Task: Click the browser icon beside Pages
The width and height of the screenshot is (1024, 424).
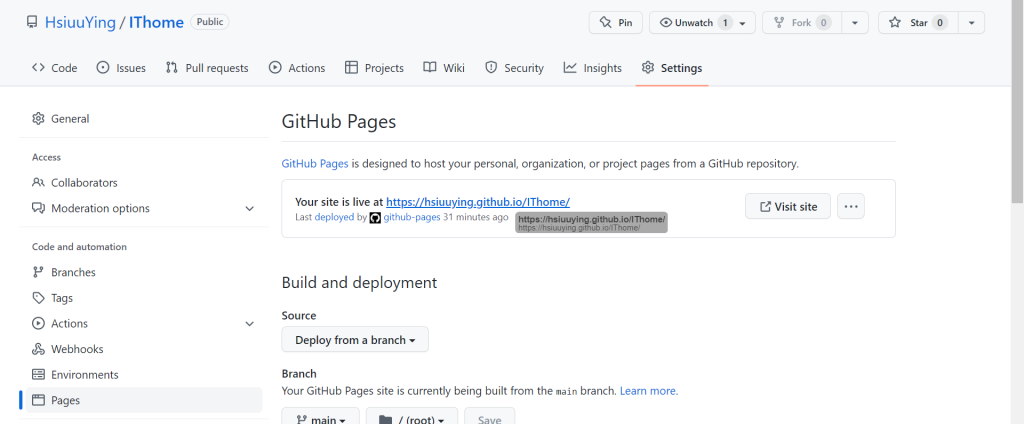Action: click(x=38, y=400)
